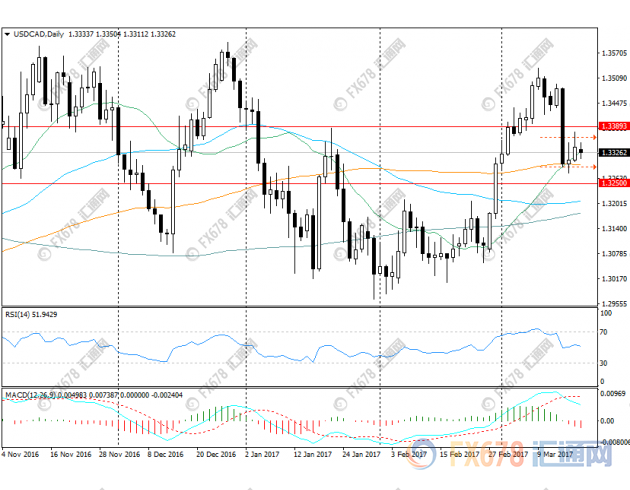This screenshot has height=490, width=630.
Task: Select the black 1.33262 current price tag
Action: click(x=614, y=153)
